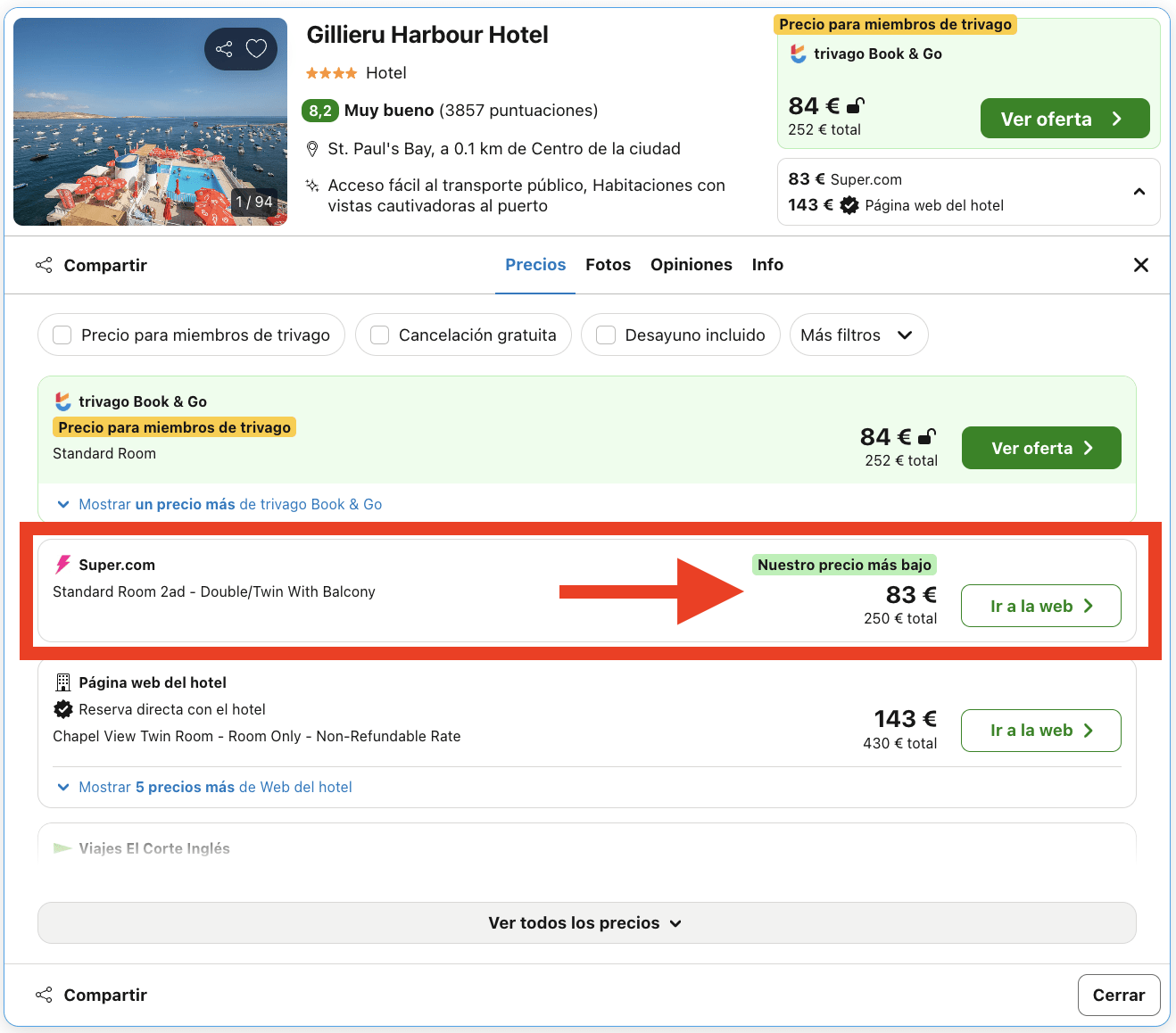The width and height of the screenshot is (1176, 1033).
Task: Click the share icon beside bottom Compartir
Action: (44, 995)
